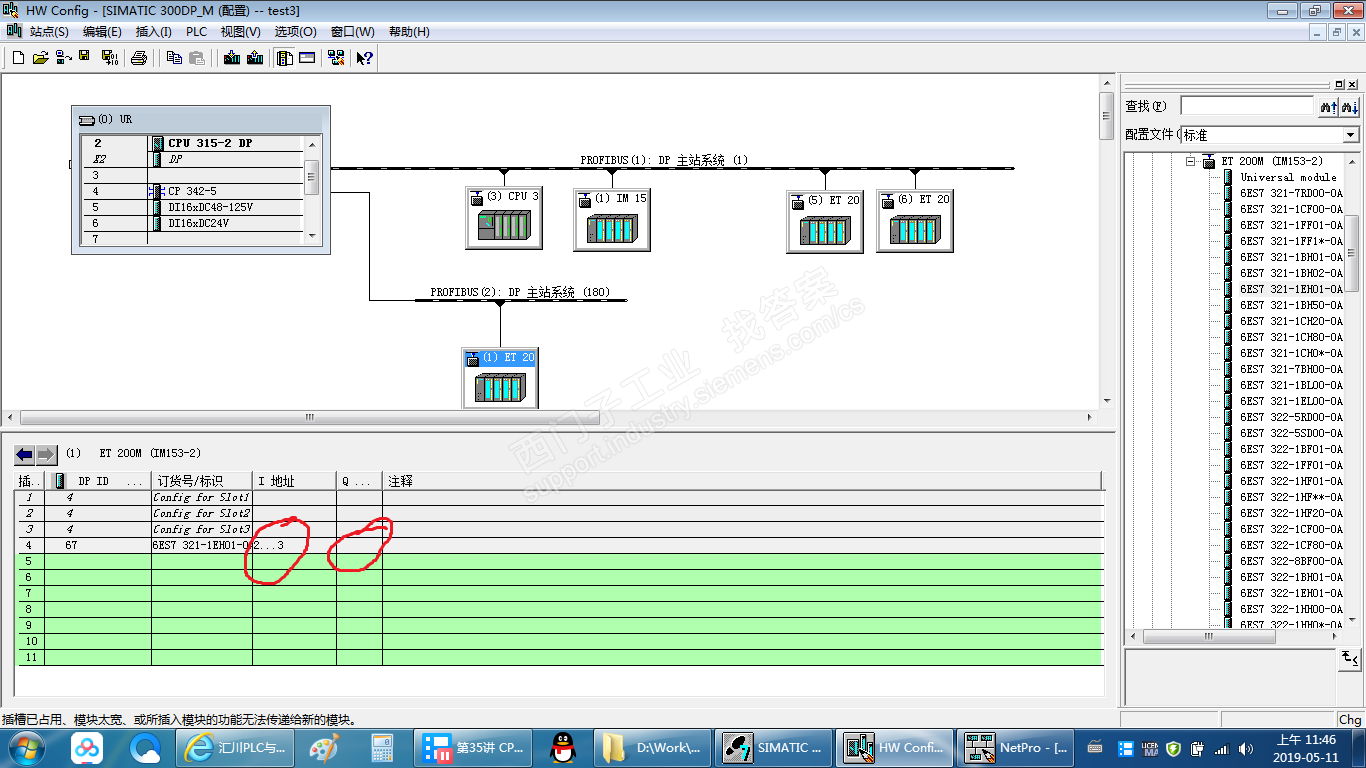
Task: Click the Upload to PG icon
Action: pos(255,58)
